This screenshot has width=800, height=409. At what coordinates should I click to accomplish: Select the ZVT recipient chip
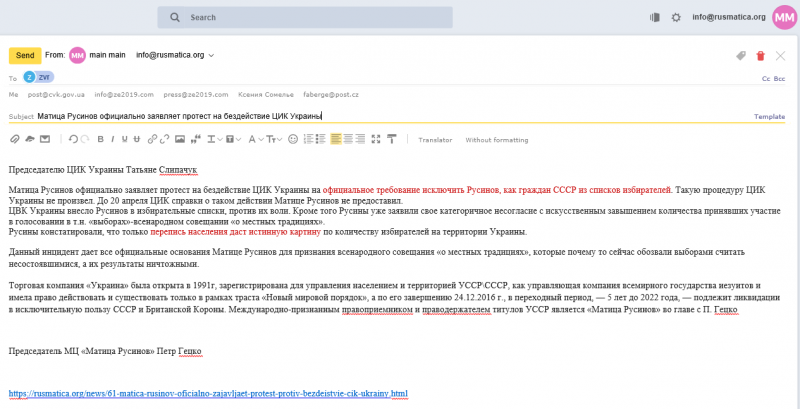tap(38, 77)
